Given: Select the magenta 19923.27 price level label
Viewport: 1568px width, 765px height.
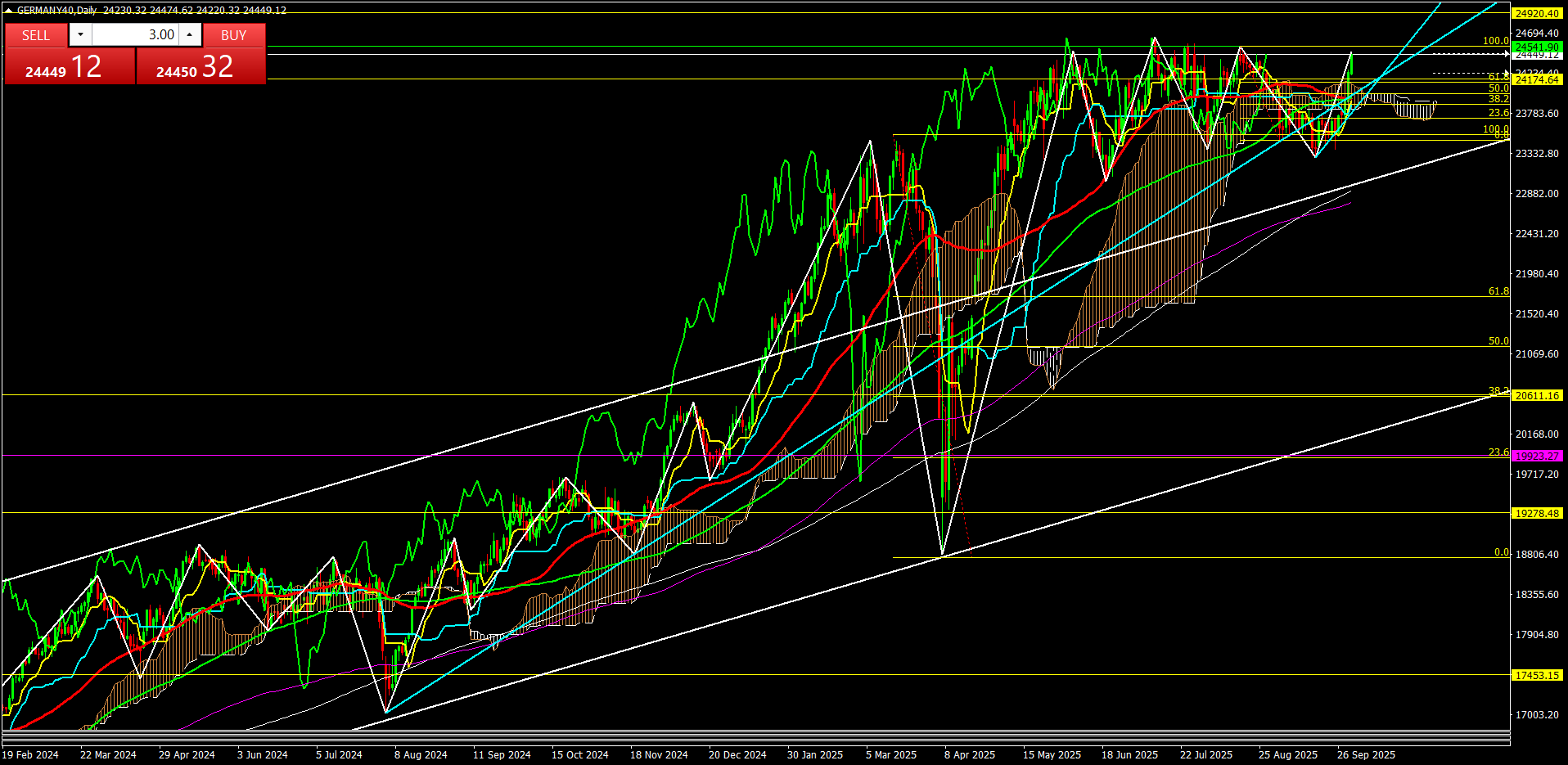Looking at the screenshot, I should pos(1536,456).
